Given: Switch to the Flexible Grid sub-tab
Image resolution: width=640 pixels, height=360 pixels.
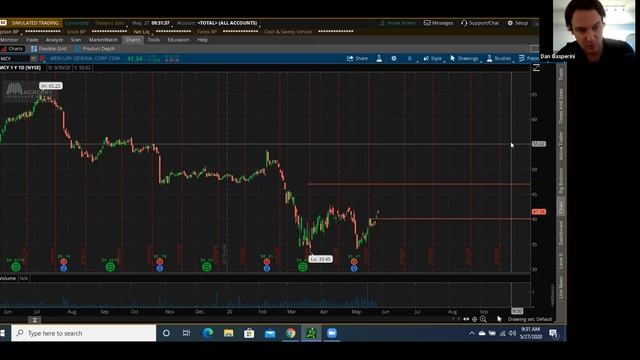Looking at the screenshot, I should click(49, 49).
